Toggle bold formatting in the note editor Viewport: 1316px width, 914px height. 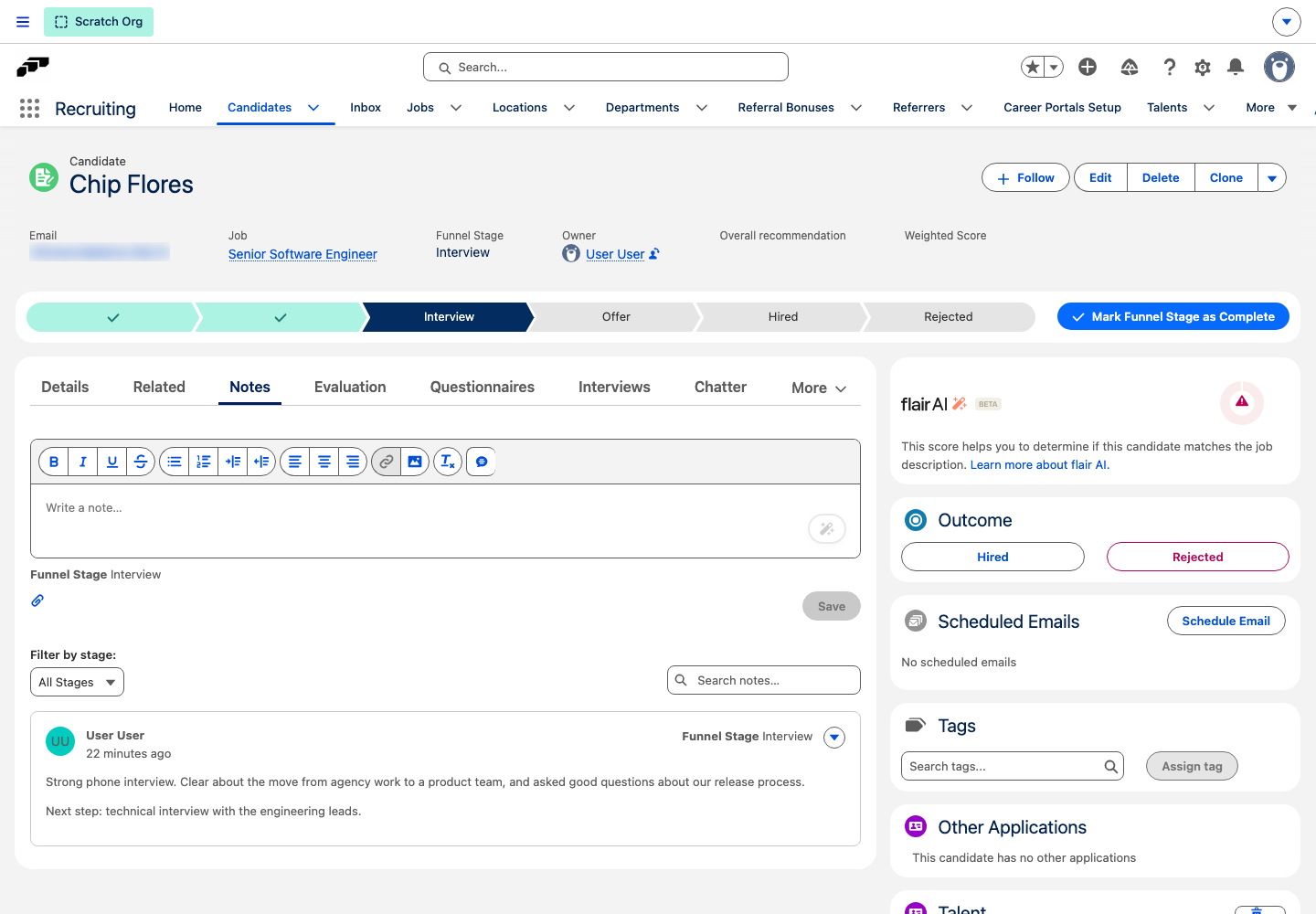(54, 462)
